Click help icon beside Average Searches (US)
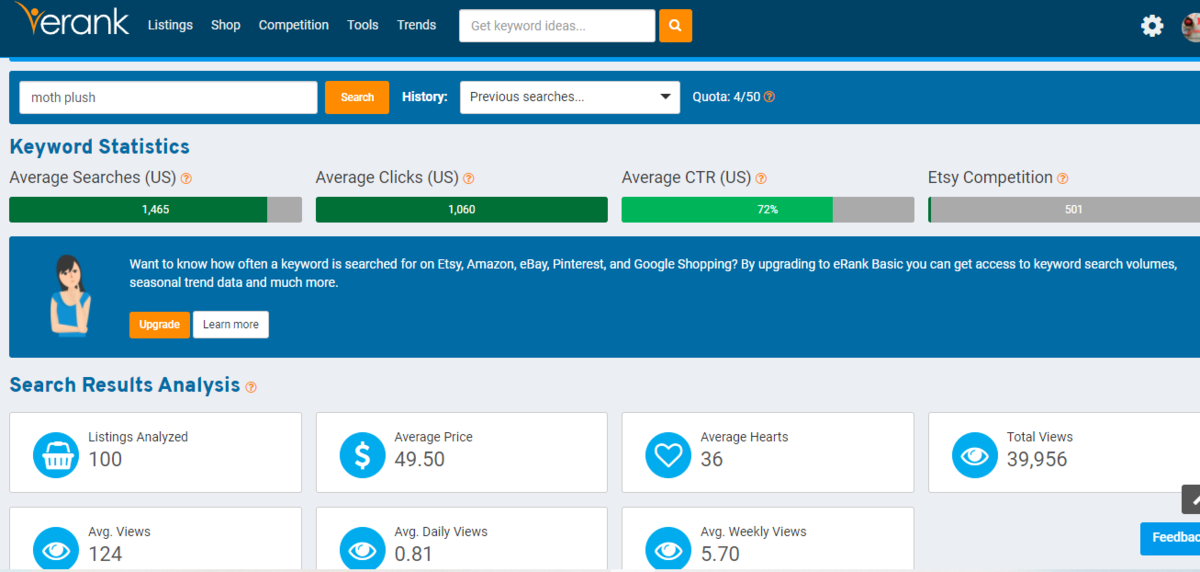This screenshot has height=572, width=1200. [186, 178]
